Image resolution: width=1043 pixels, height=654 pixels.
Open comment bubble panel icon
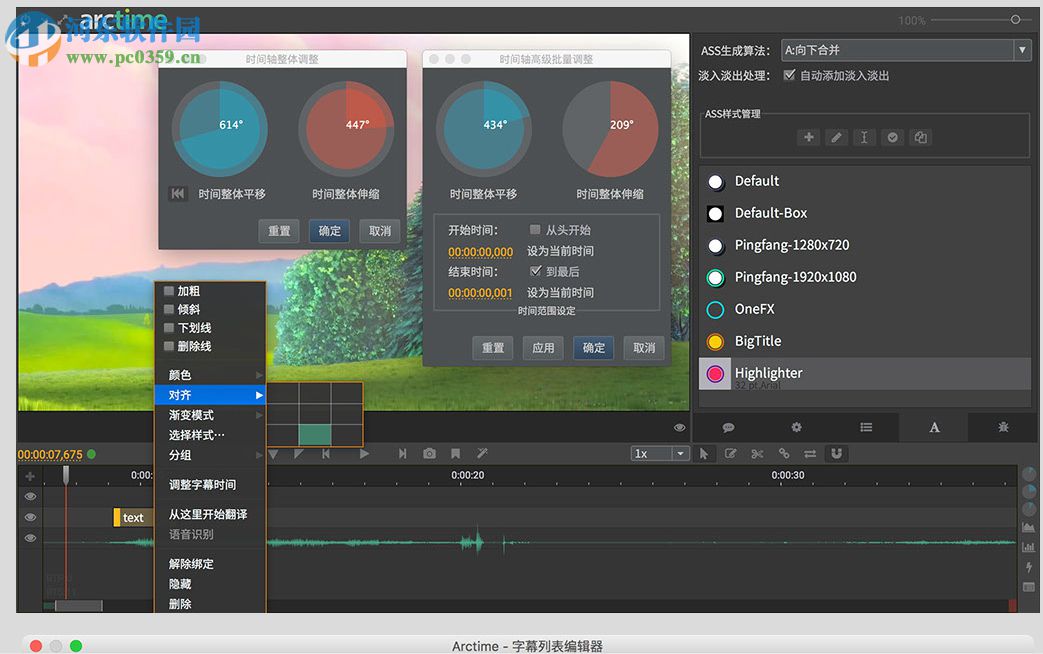click(728, 427)
